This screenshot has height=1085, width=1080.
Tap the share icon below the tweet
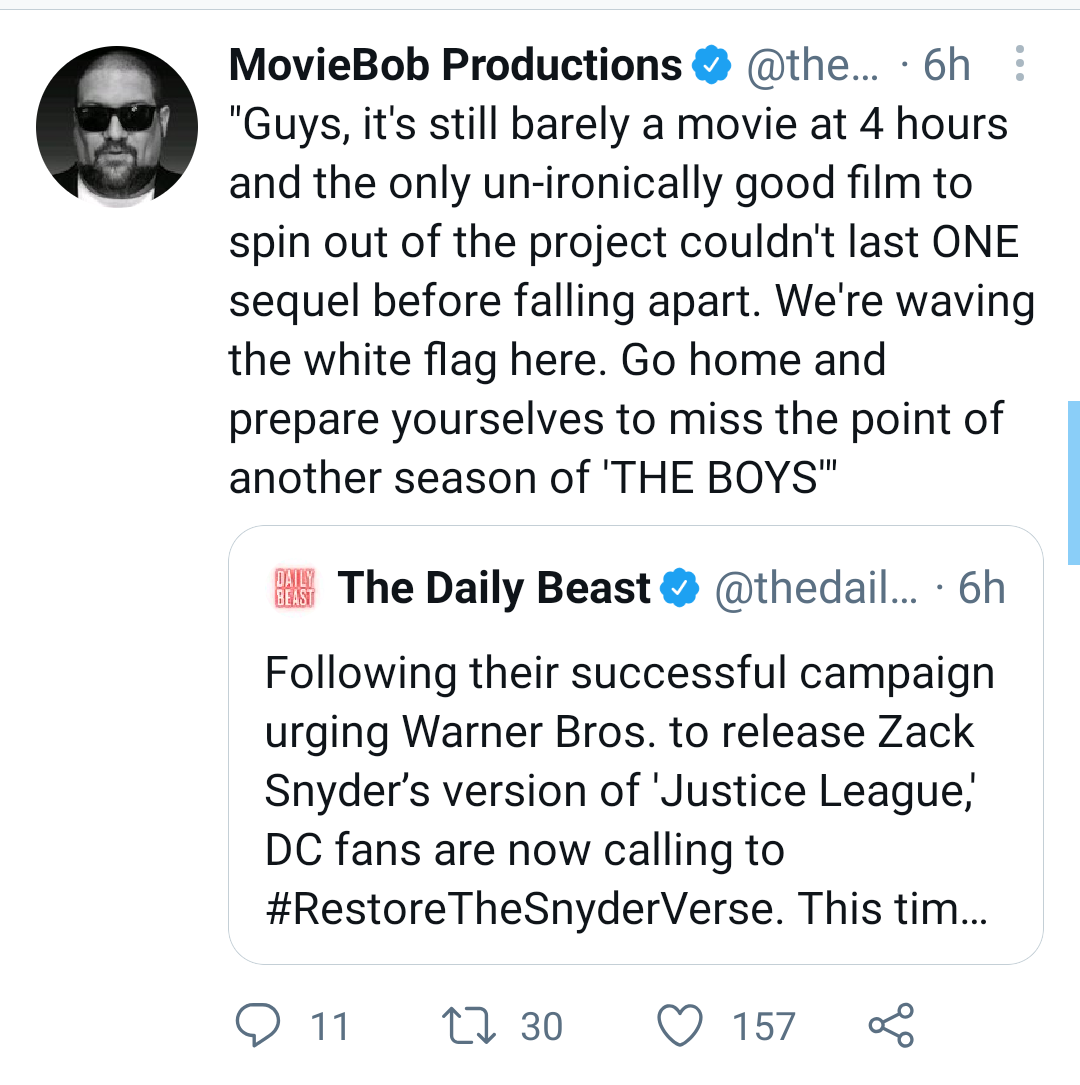click(x=891, y=1025)
